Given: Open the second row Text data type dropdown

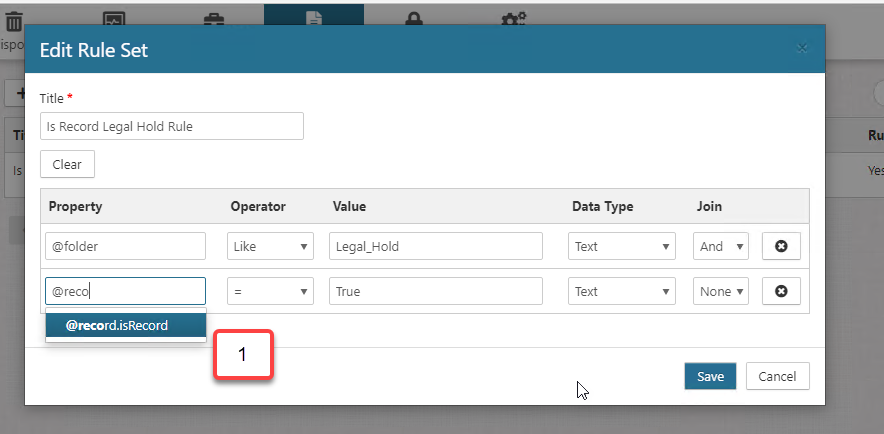Looking at the screenshot, I should (x=622, y=291).
